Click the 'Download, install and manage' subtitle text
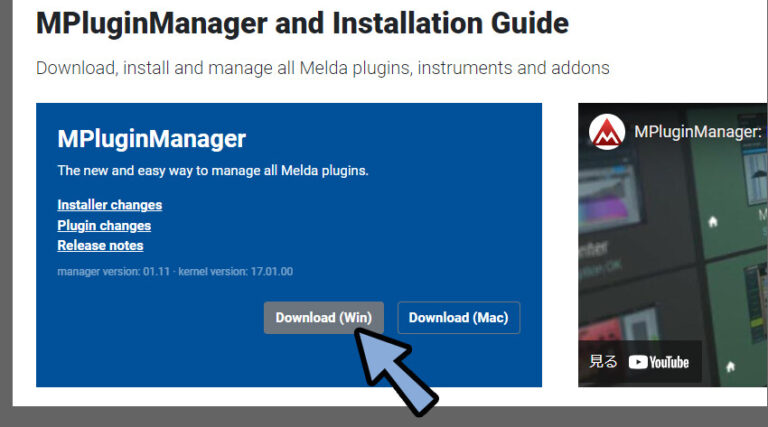Viewport: 768px width, 427px height. [x=322, y=68]
